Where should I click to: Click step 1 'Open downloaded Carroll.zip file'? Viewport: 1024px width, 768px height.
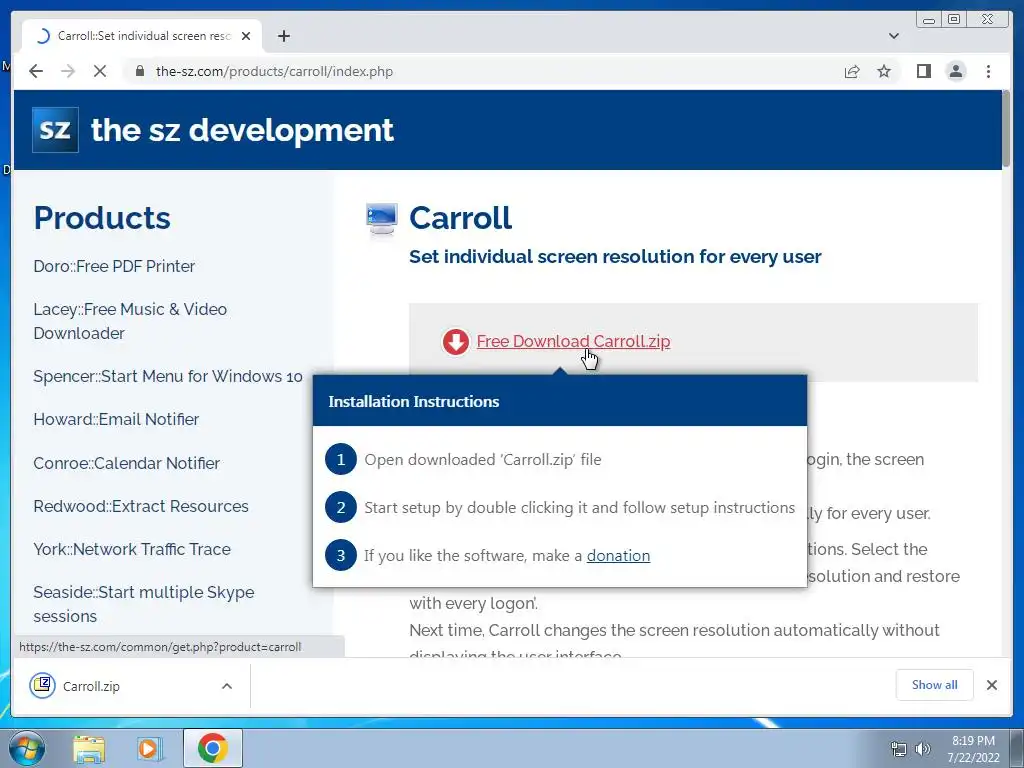(x=483, y=460)
